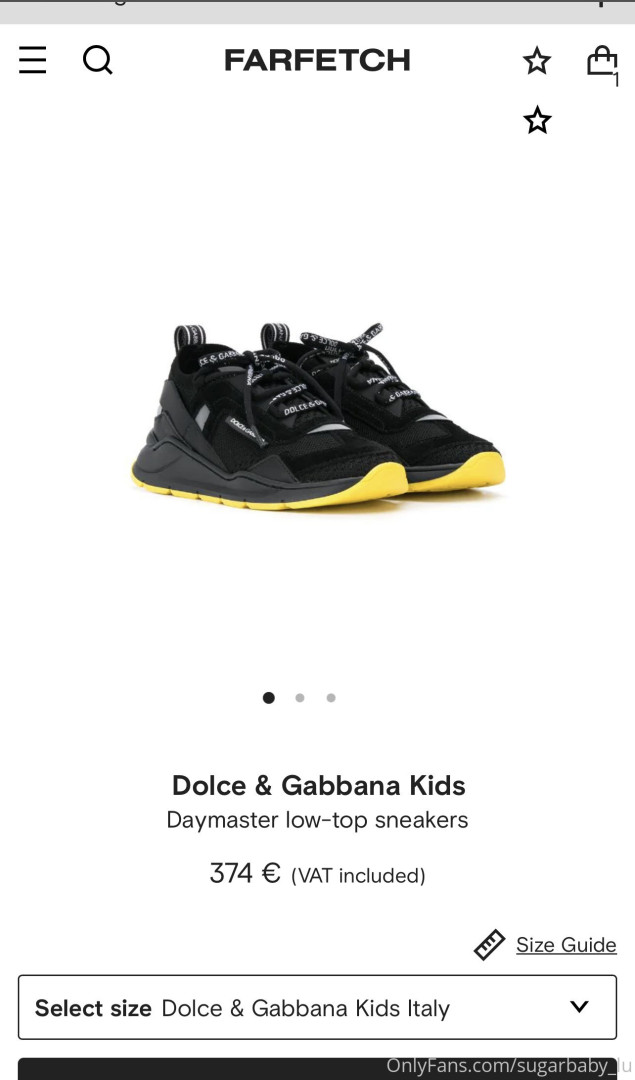Viewport: 635px width, 1080px height.
Task: Open wishlist via header star icon
Action: click(x=537, y=61)
